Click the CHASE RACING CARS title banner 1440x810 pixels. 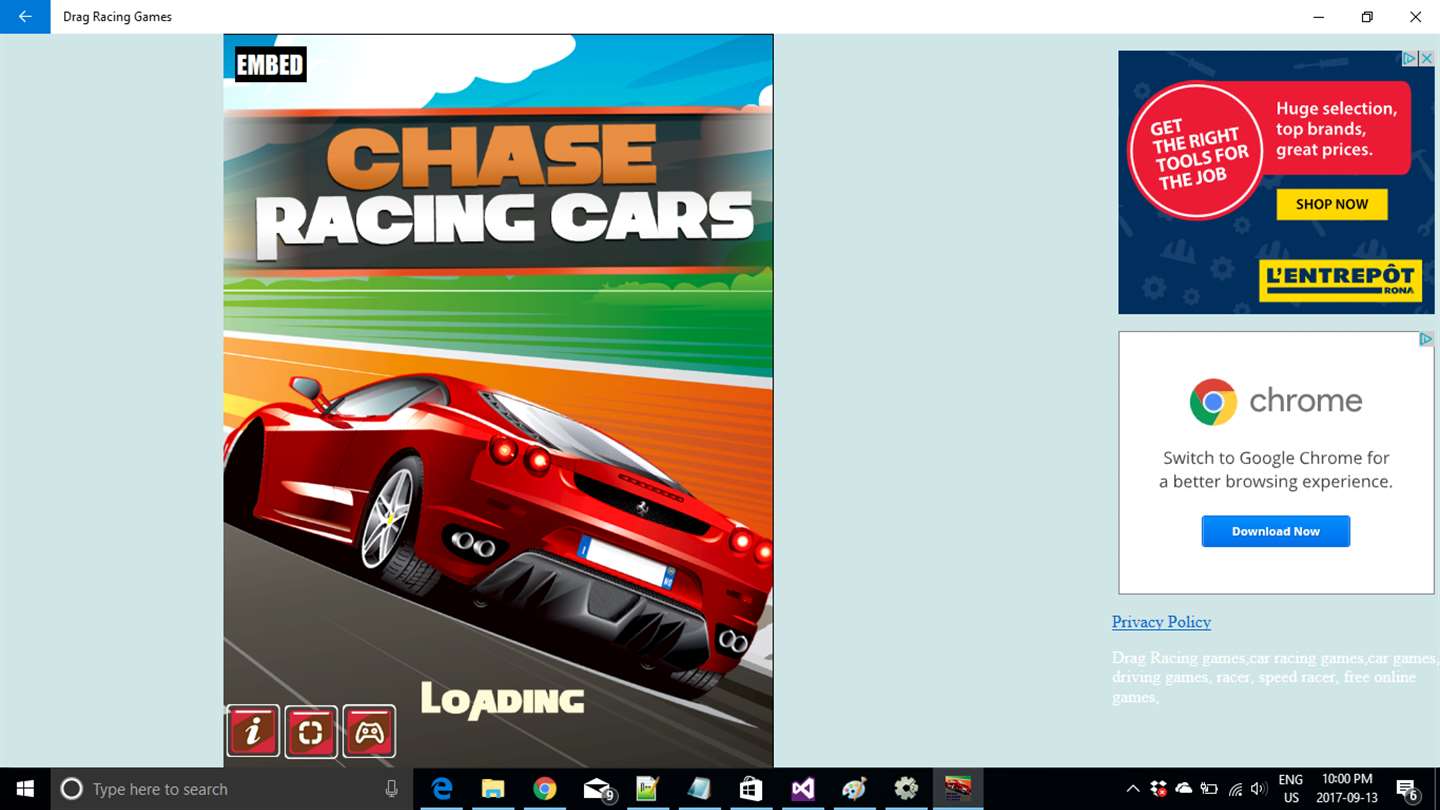(x=498, y=190)
